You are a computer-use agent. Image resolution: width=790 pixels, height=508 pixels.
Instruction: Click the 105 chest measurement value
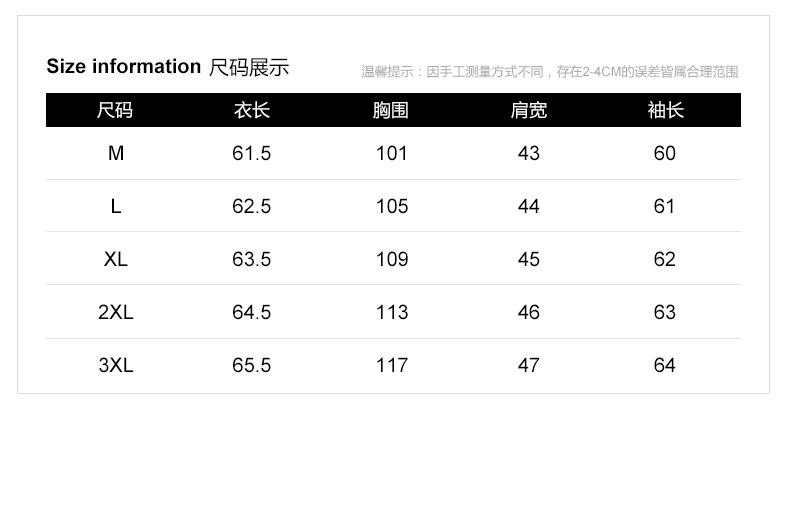(x=392, y=206)
